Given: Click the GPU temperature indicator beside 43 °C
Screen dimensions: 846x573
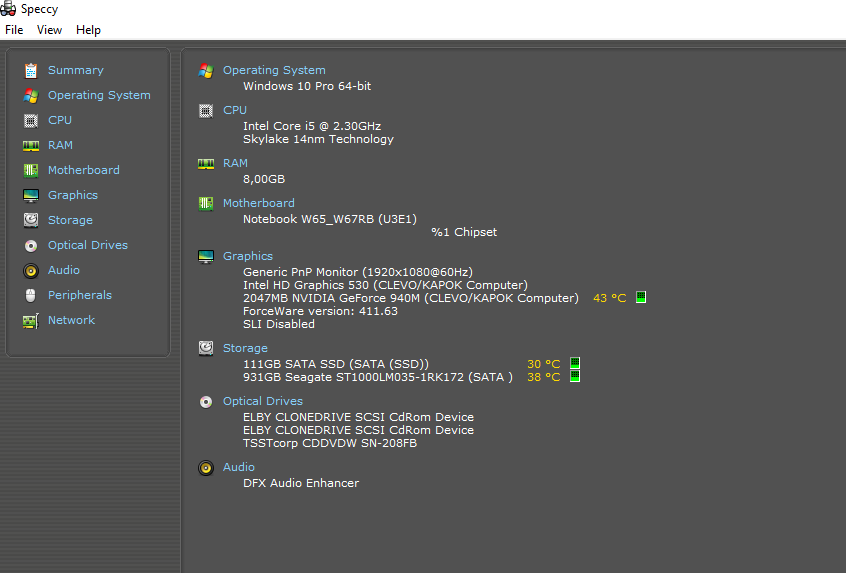Looking at the screenshot, I should click(x=641, y=297).
